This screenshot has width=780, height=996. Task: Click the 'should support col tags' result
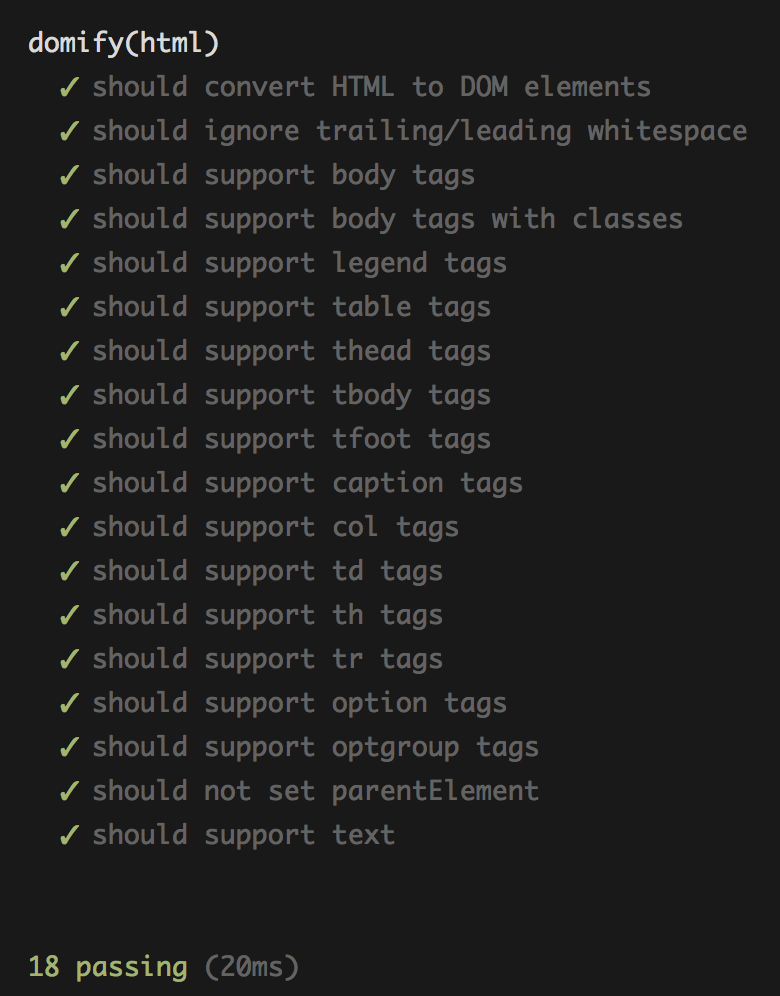click(x=276, y=528)
